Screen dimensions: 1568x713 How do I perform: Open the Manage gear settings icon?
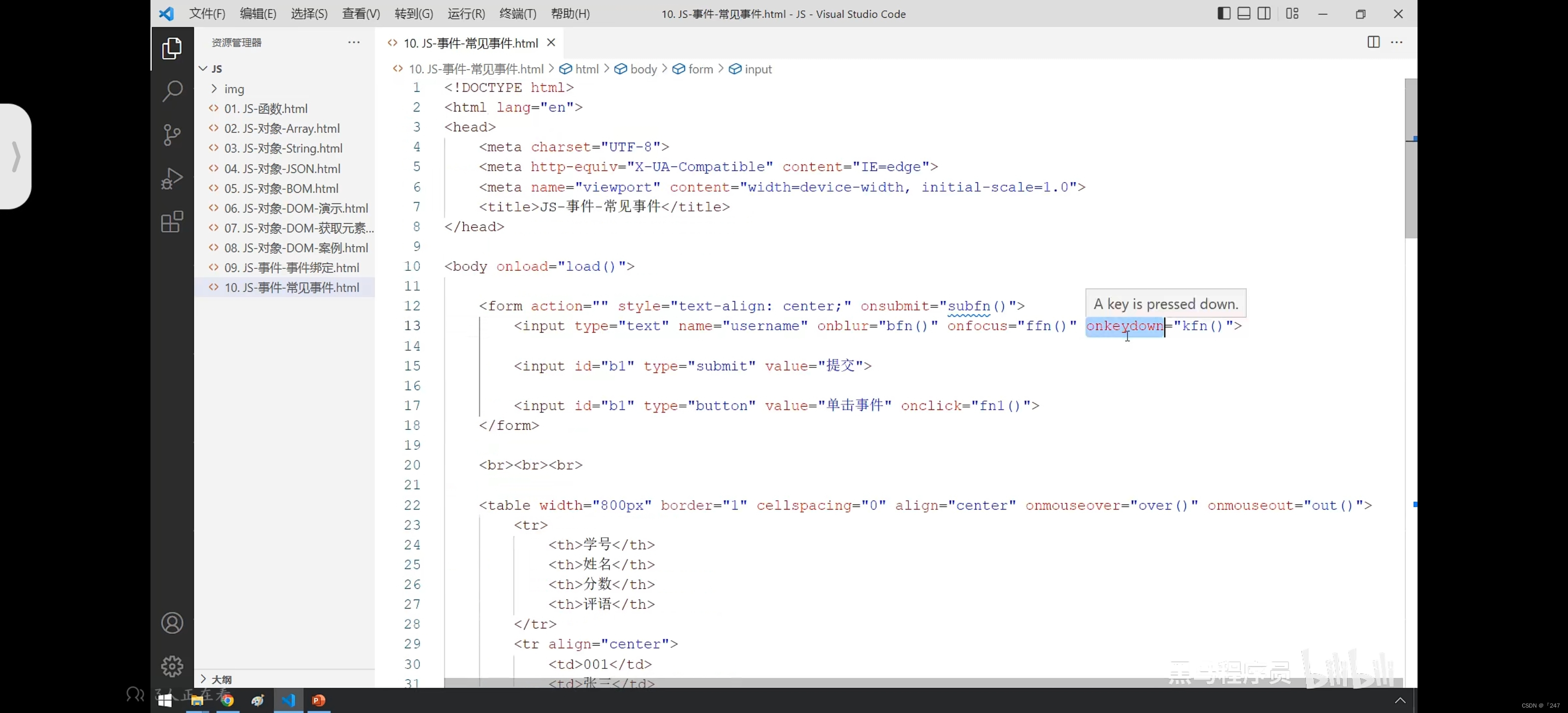tap(172, 666)
